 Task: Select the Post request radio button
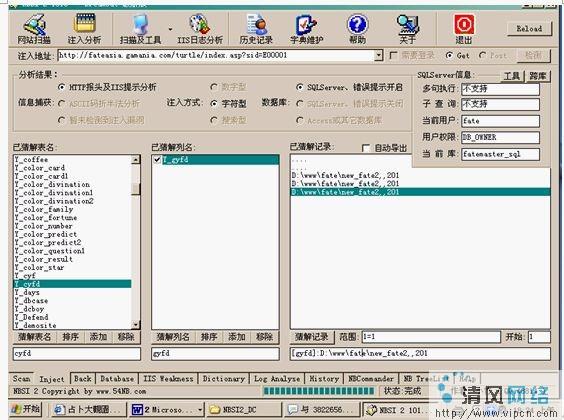point(482,55)
